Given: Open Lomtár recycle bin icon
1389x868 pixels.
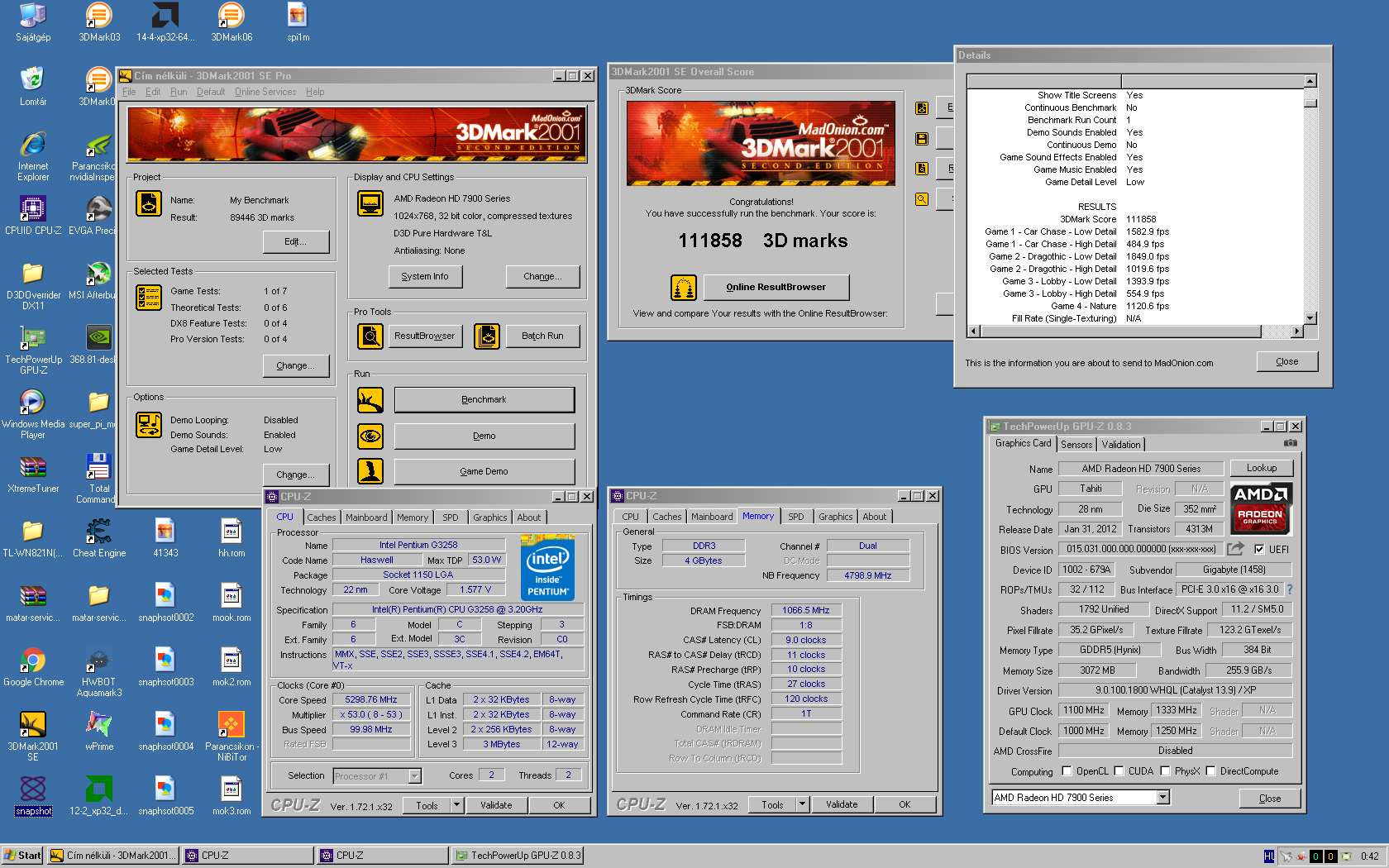Looking at the screenshot, I should tap(33, 87).
